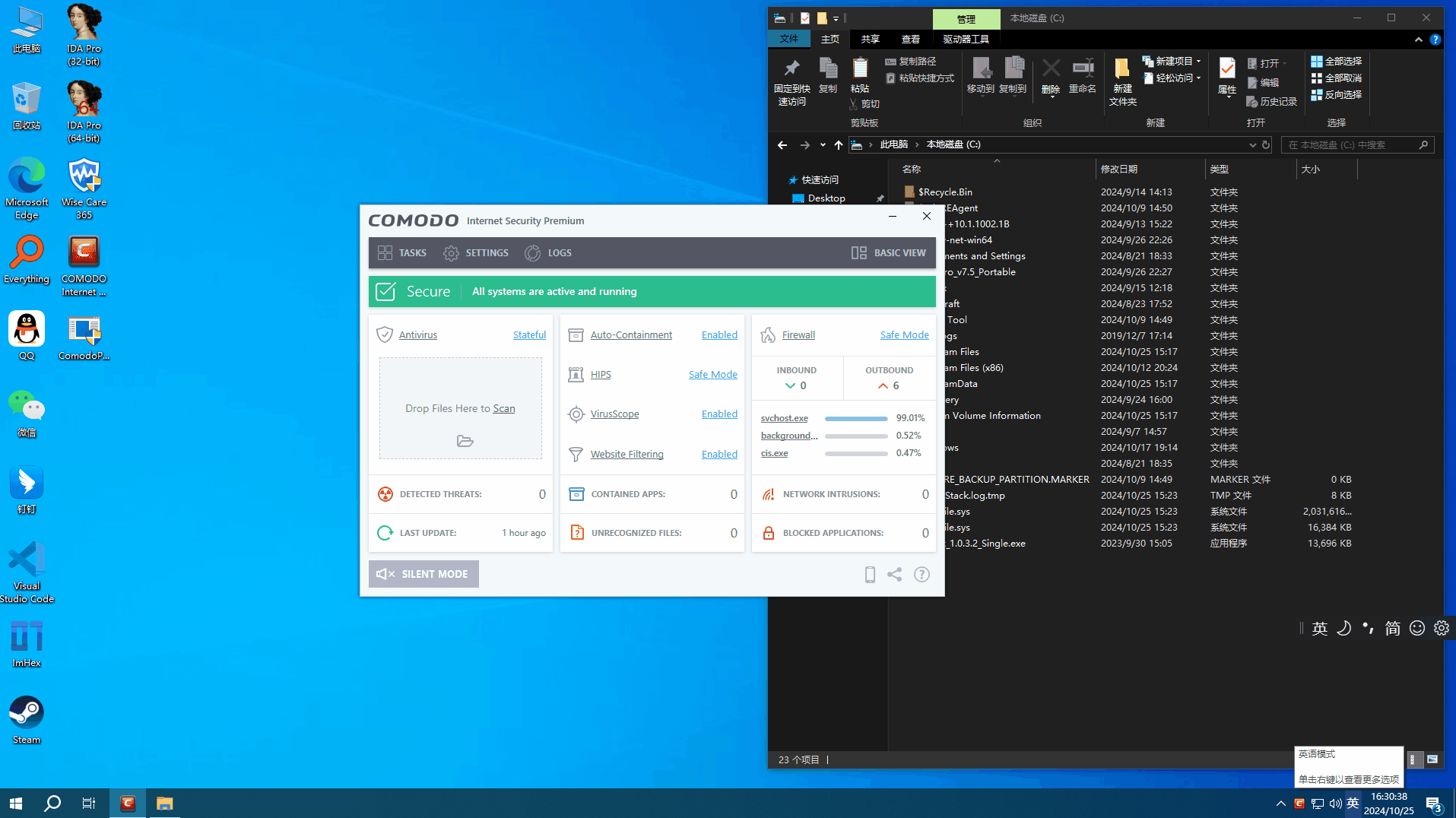The height and width of the screenshot is (818, 1456).
Task: Click the svchost.exe process link
Action: pos(784,418)
